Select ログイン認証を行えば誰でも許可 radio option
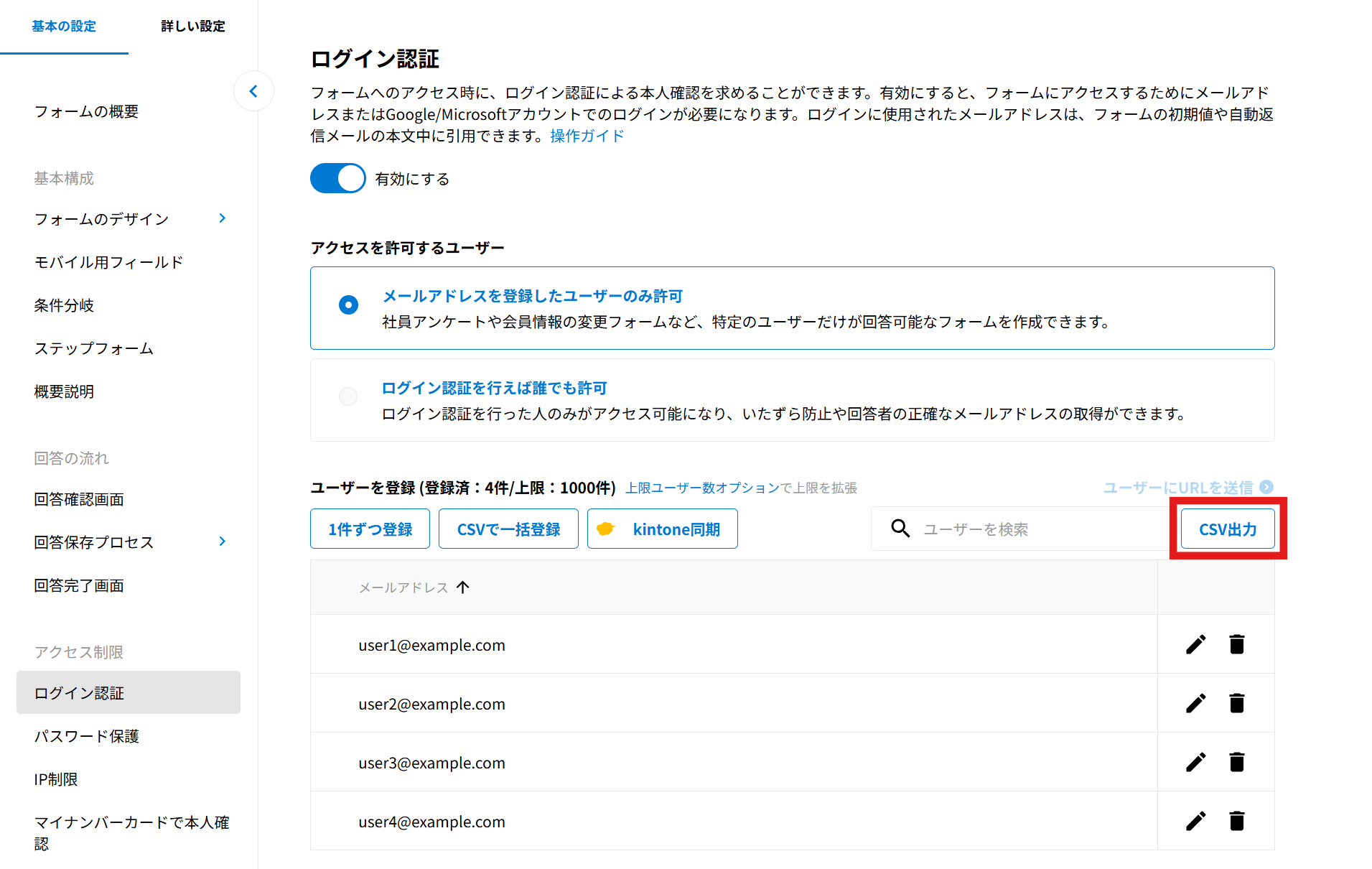This screenshot has width=1372, height=869. pos(348,396)
